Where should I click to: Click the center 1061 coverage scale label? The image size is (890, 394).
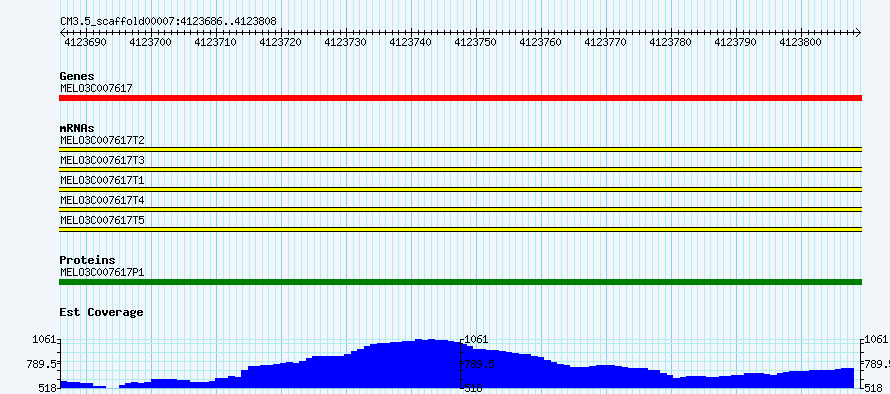[x=476, y=339]
